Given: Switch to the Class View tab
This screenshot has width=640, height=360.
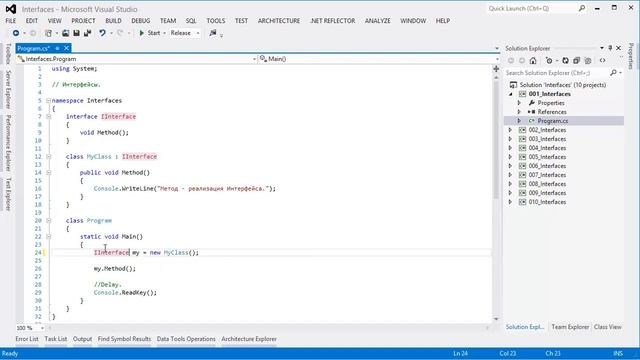Looking at the screenshot, I should [608, 327].
